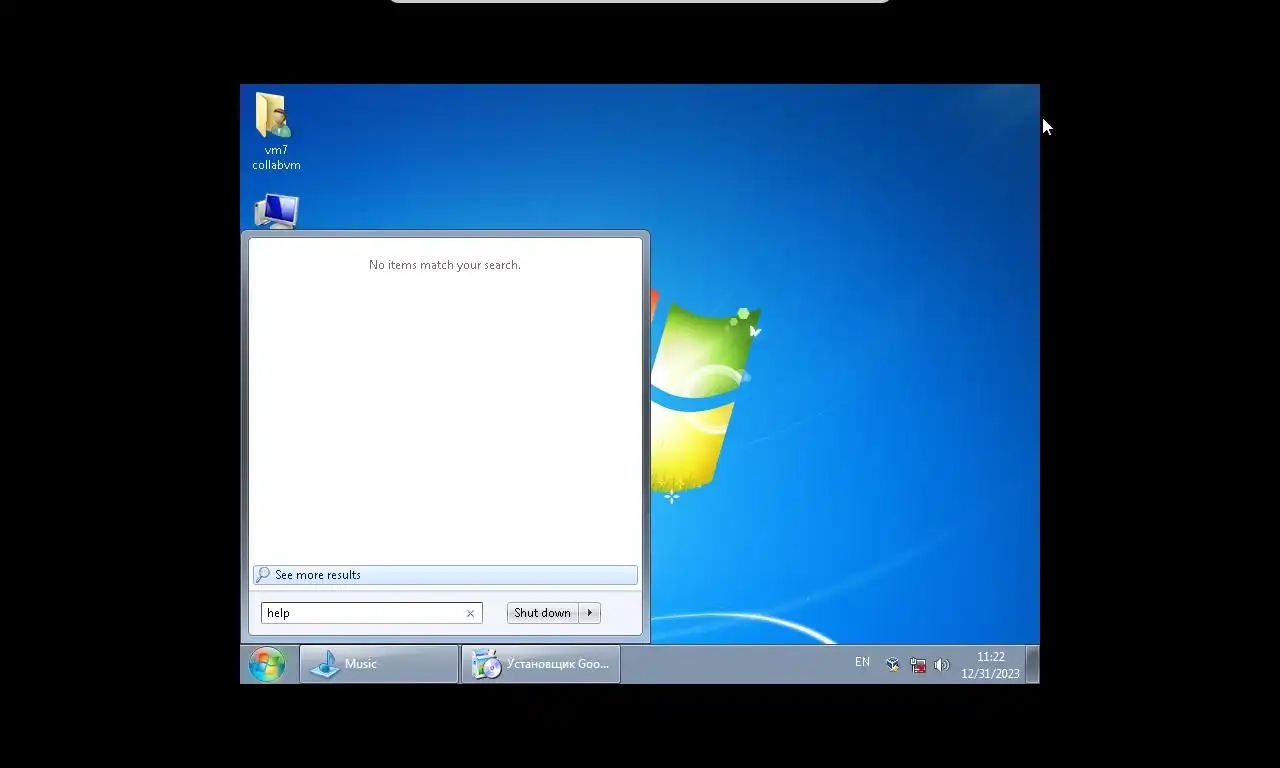Select the Computer desktop icon
Screen dimensions: 1280x768
click(276, 211)
